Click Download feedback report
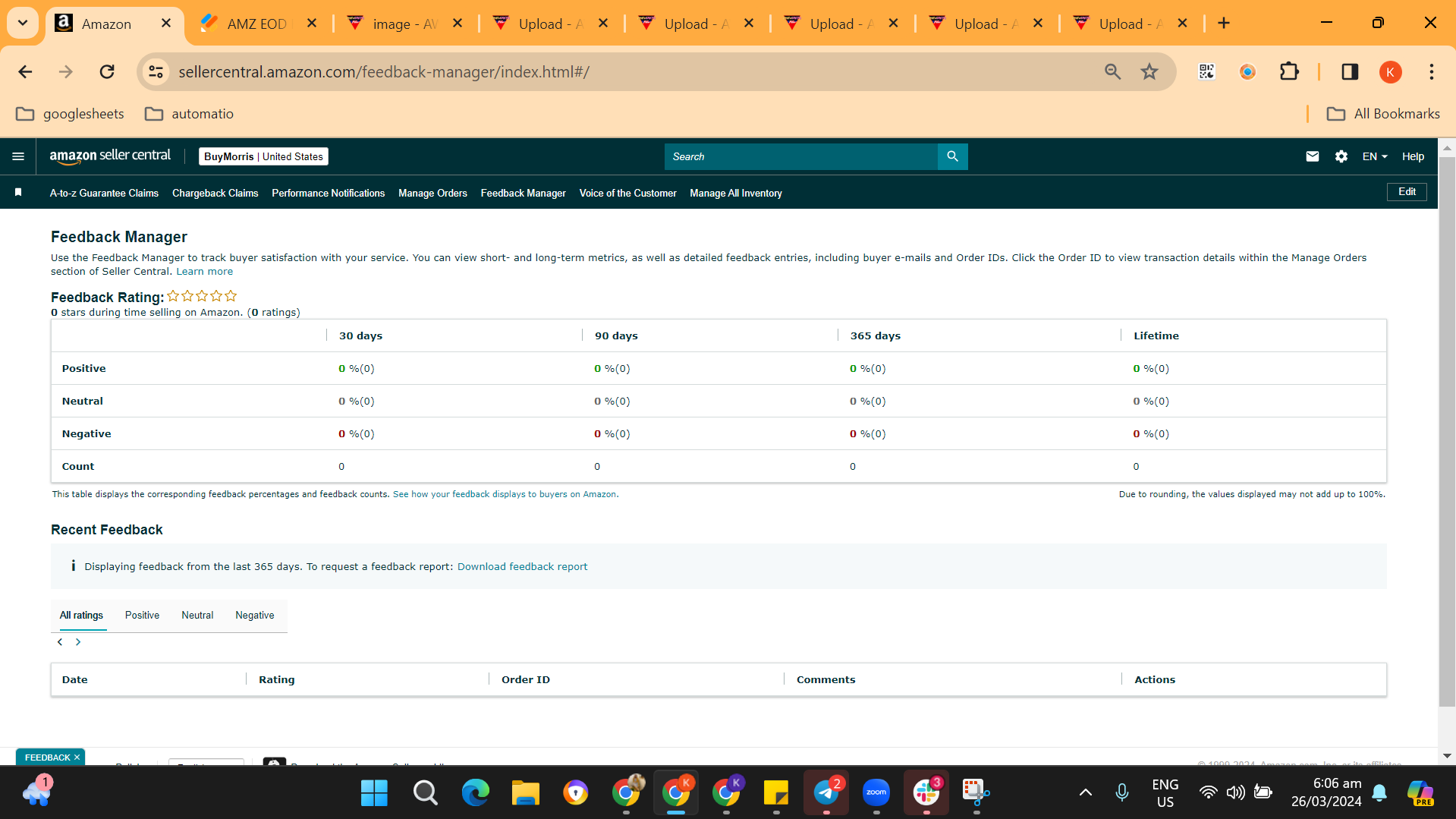This screenshot has height=819, width=1456. [x=522, y=567]
